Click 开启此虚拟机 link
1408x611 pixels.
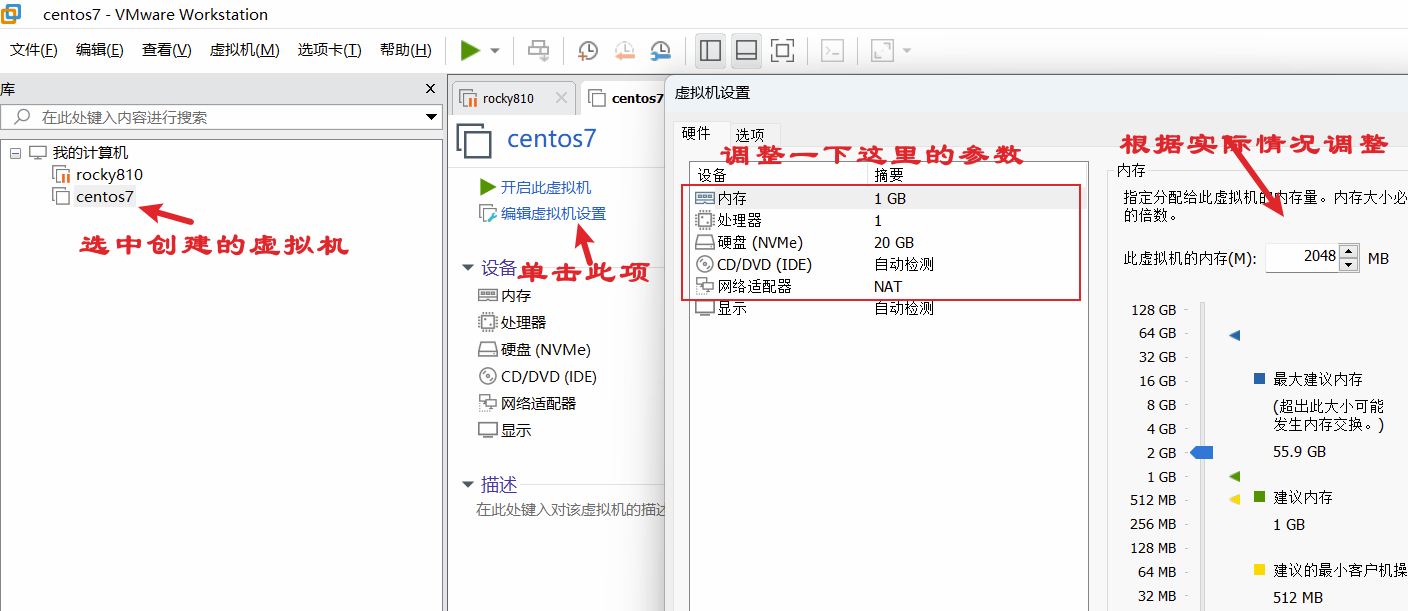(546, 187)
